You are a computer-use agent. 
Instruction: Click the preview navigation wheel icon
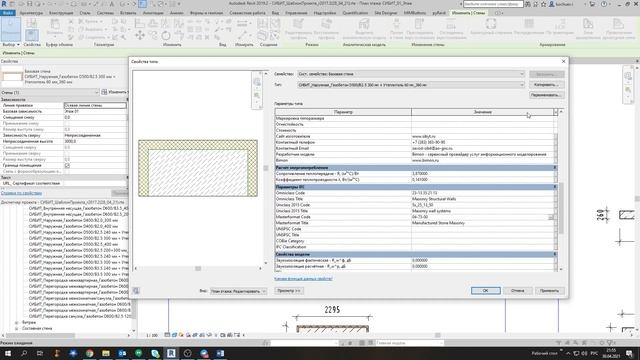(x=257, y=82)
